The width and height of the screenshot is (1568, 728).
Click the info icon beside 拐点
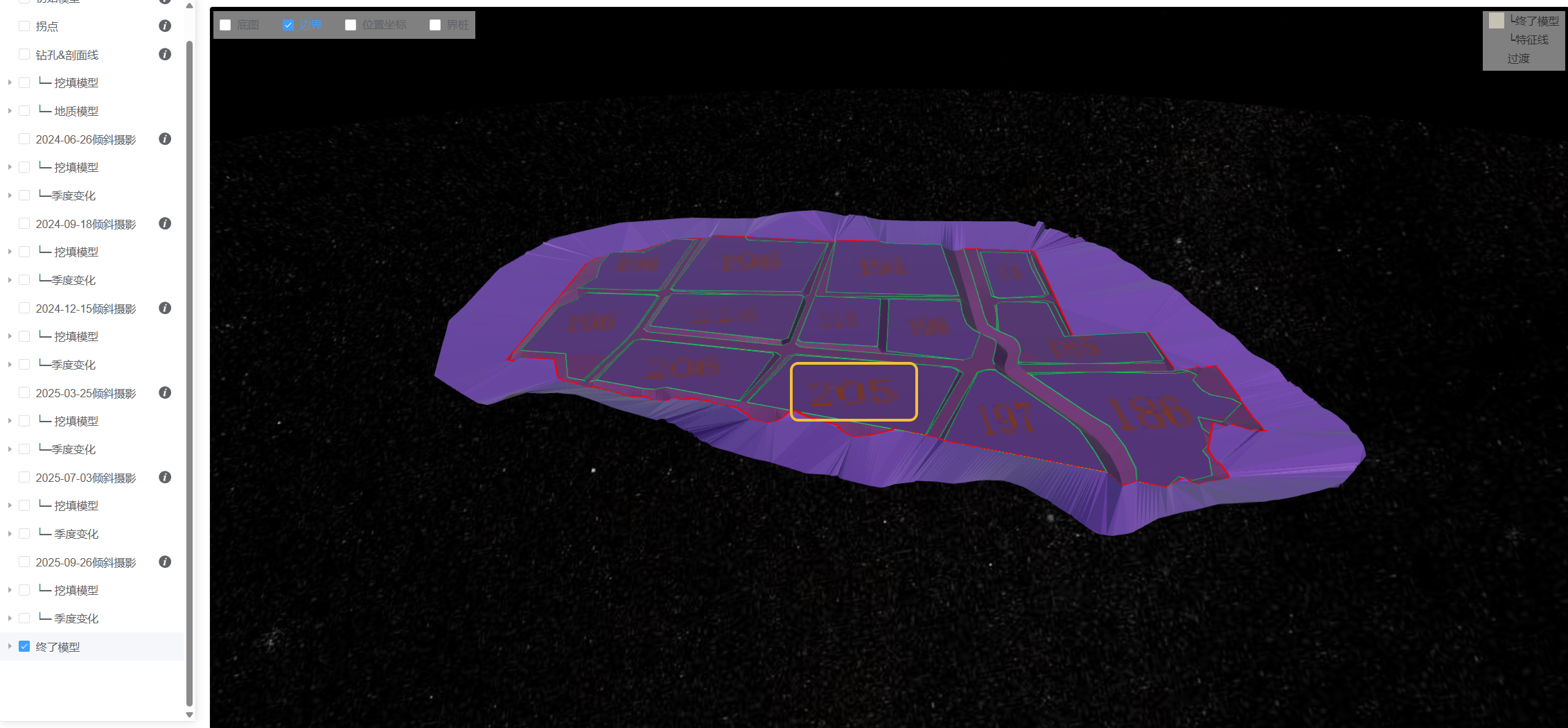tap(165, 26)
